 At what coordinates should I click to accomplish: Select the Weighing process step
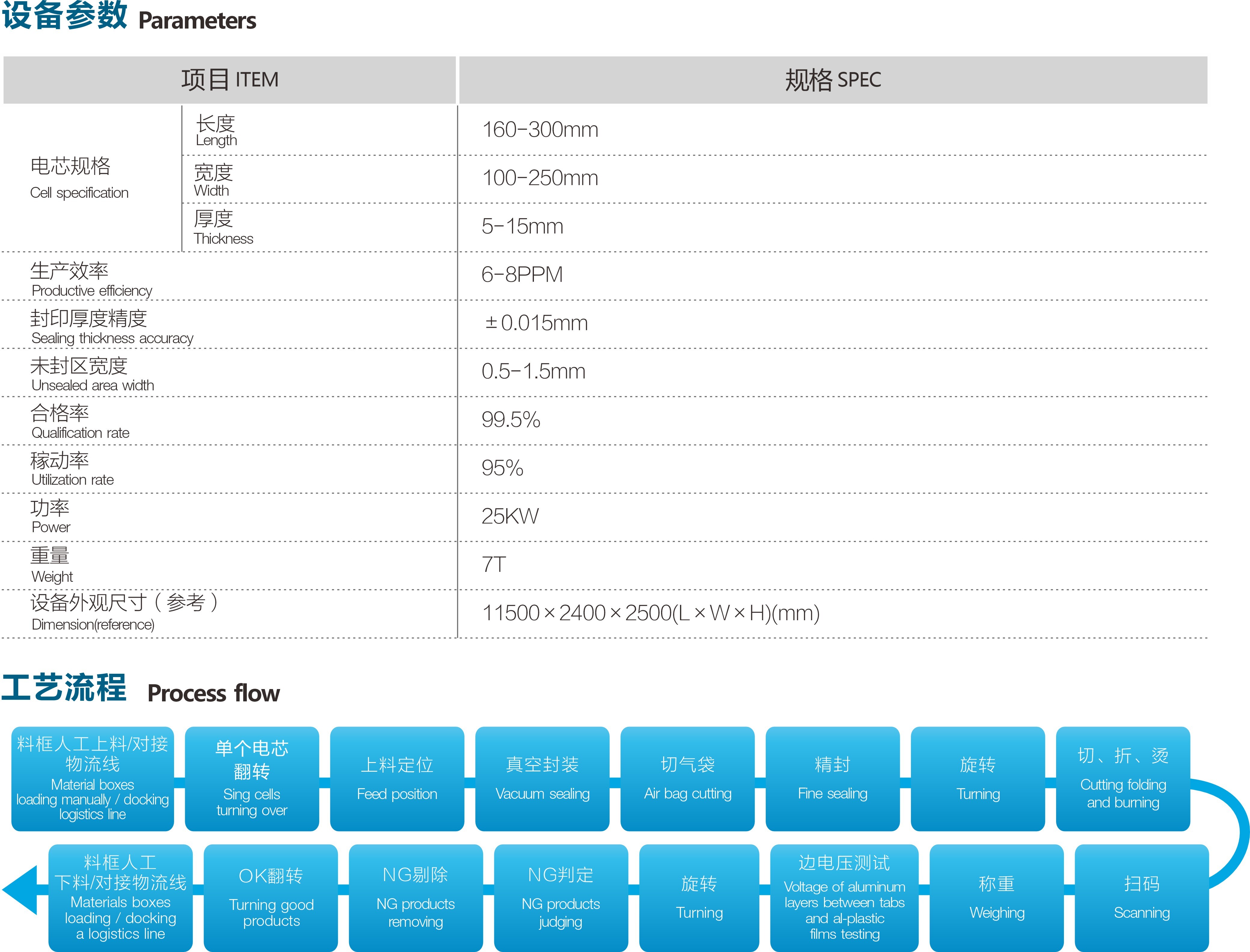pos(997,898)
